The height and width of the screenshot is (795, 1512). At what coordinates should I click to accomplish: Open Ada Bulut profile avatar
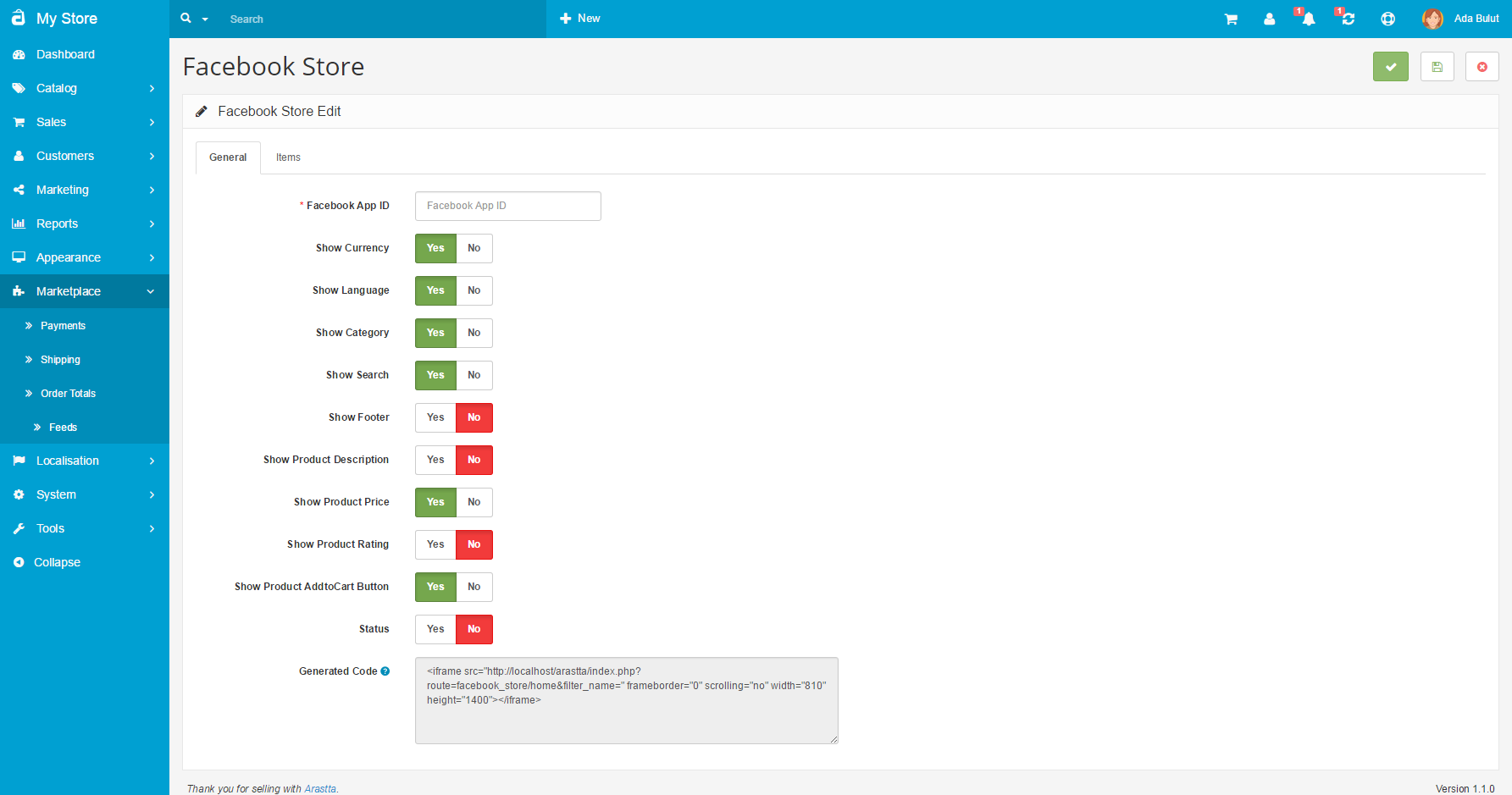point(1432,19)
